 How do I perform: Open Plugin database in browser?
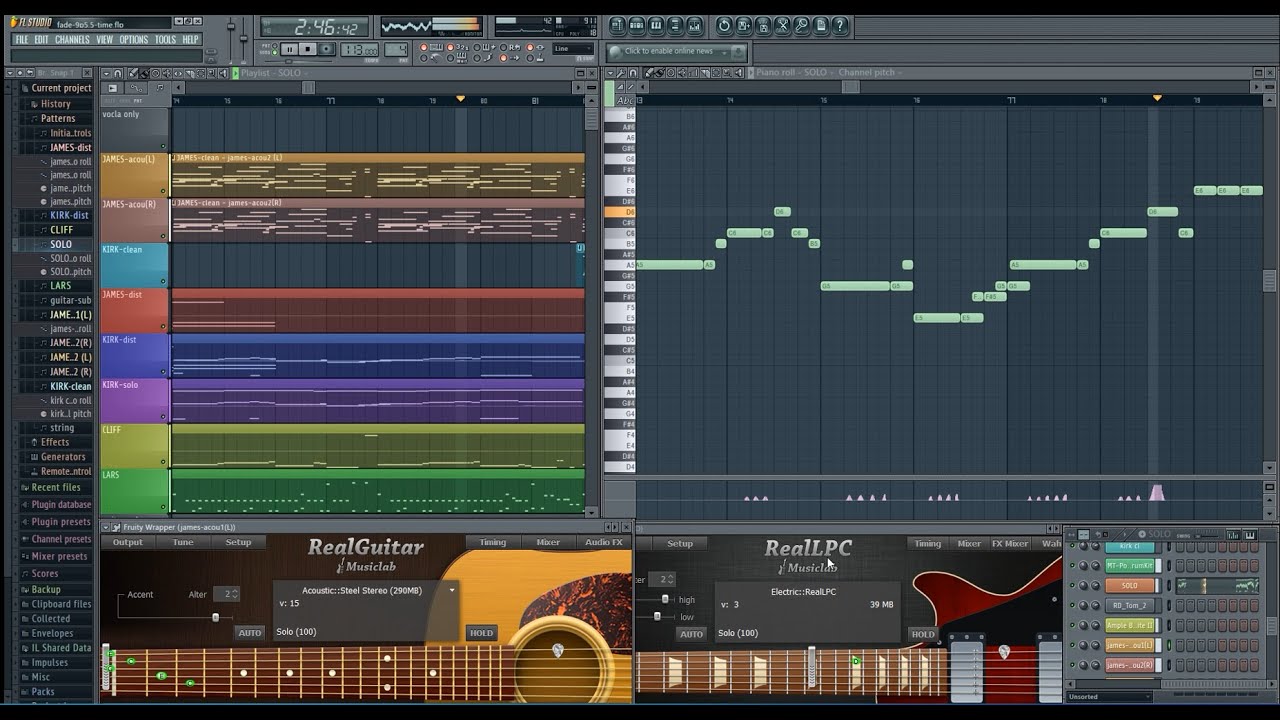pyautogui.click(x=61, y=505)
